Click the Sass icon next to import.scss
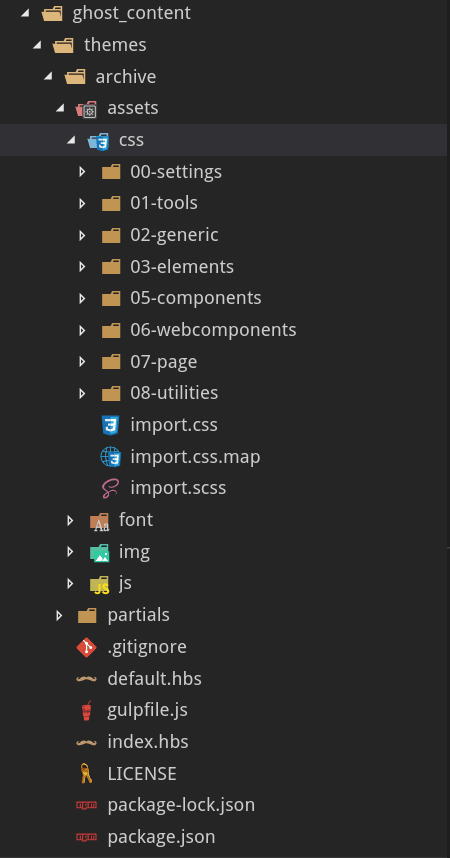 [x=111, y=488]
